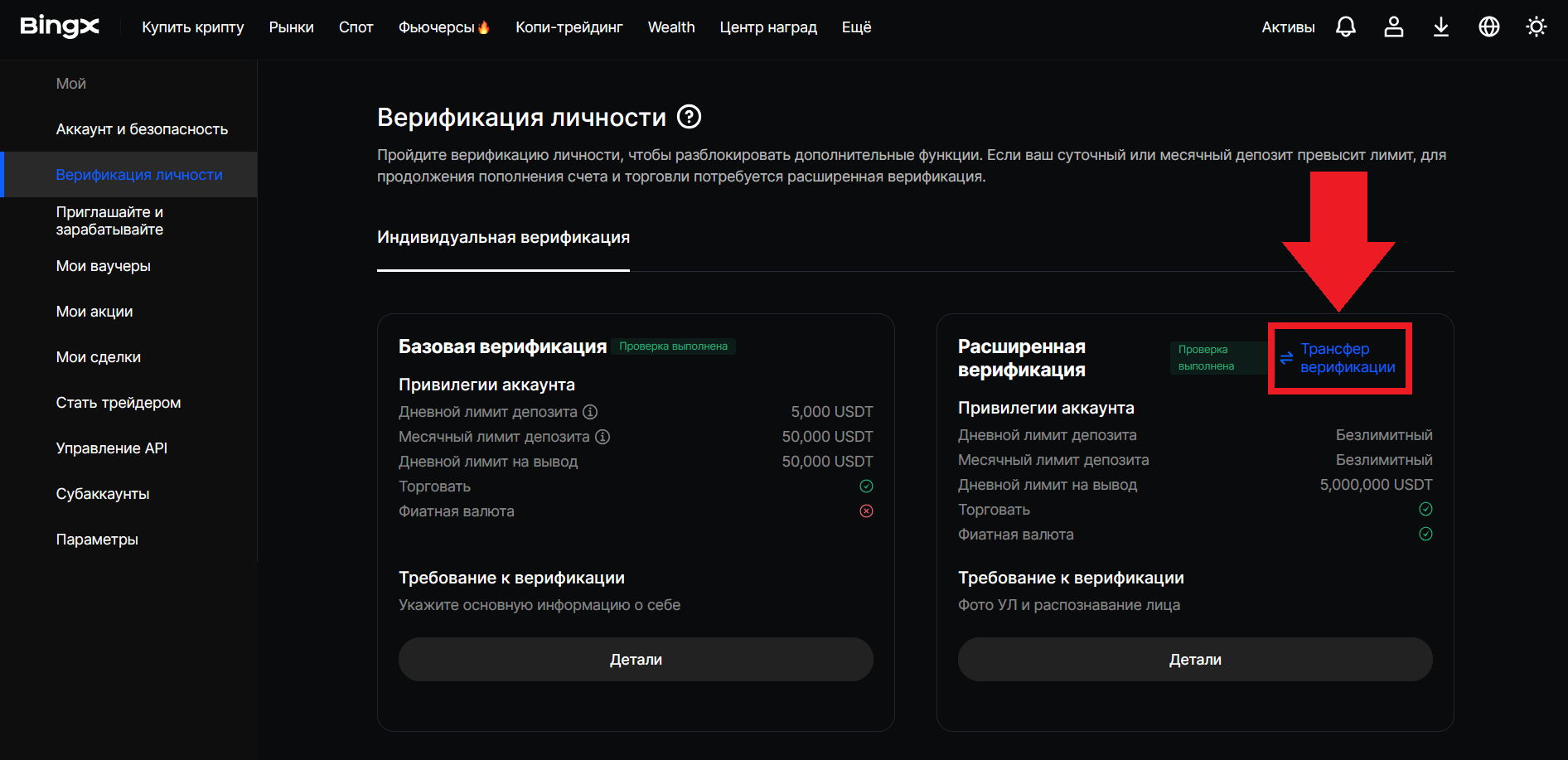The width and height of the screenshot is (1568, 760).
Task: Click help icon beside Верификация личности heading
Action: tap(689, 117)
